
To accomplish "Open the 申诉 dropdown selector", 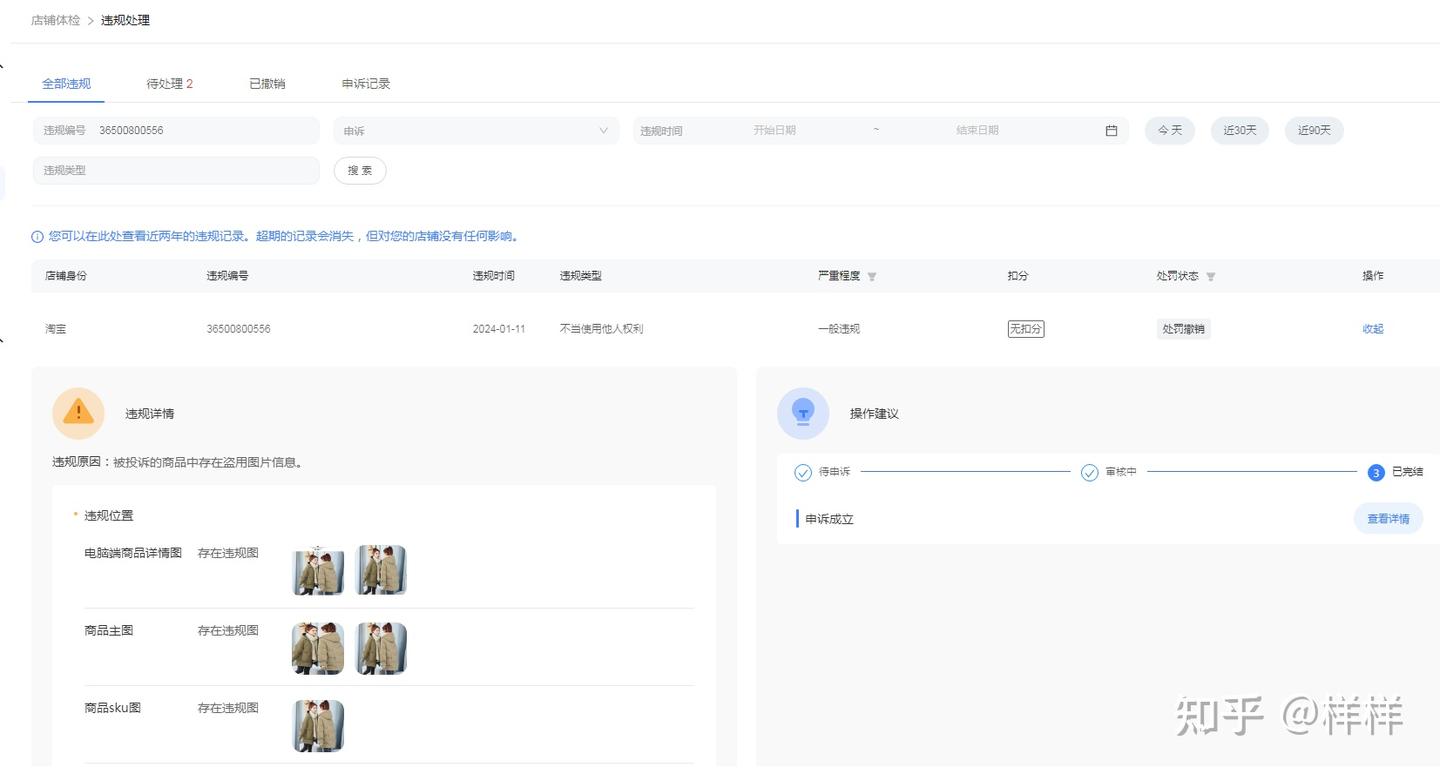I will 476,131.
